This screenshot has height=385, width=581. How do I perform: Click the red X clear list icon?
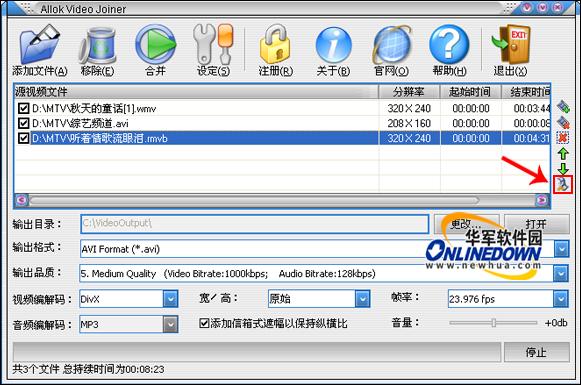click(x=563, y=138)
